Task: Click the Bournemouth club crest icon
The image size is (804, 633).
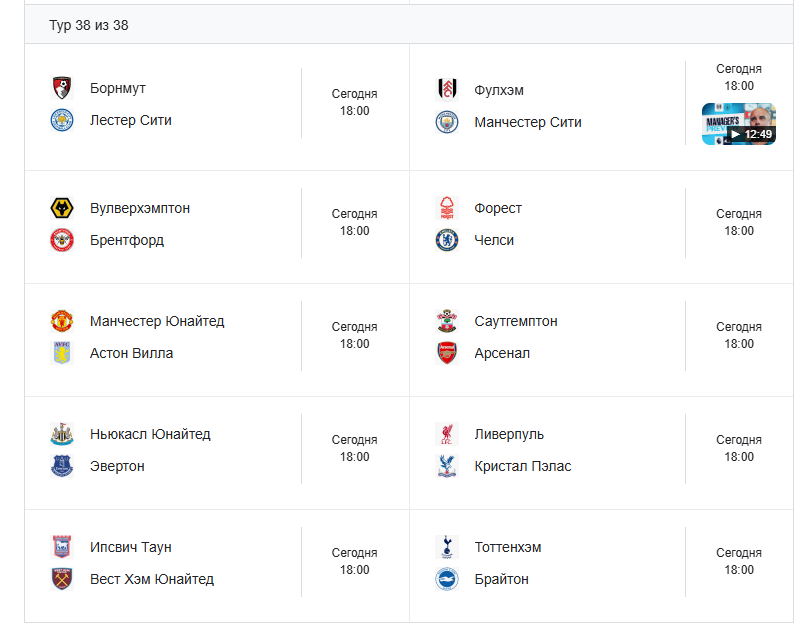Action: point(62,88)
